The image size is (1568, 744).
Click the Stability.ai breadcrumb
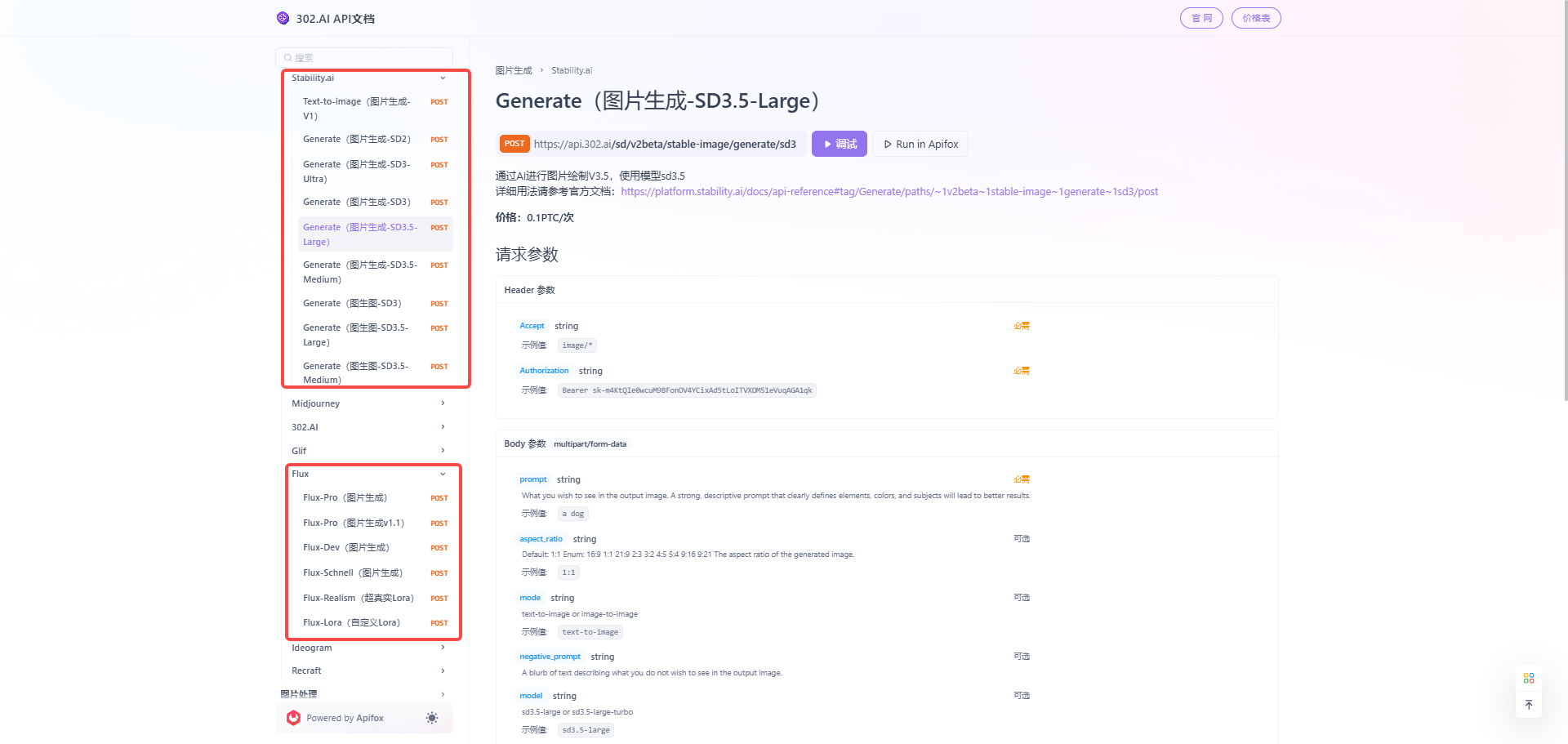(572, 71)
